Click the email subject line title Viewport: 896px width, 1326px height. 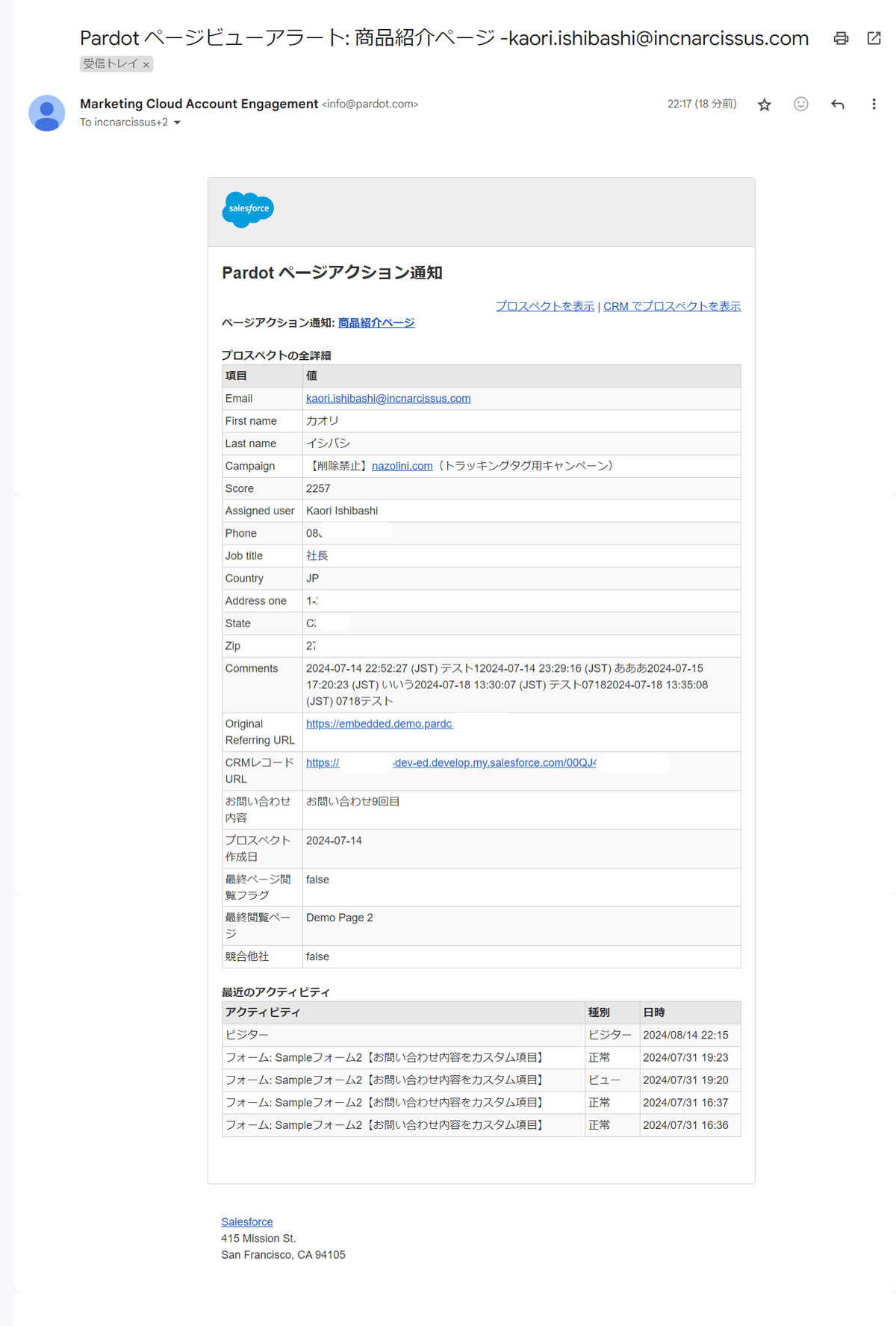pyautogui.click(x=444, y=38)
